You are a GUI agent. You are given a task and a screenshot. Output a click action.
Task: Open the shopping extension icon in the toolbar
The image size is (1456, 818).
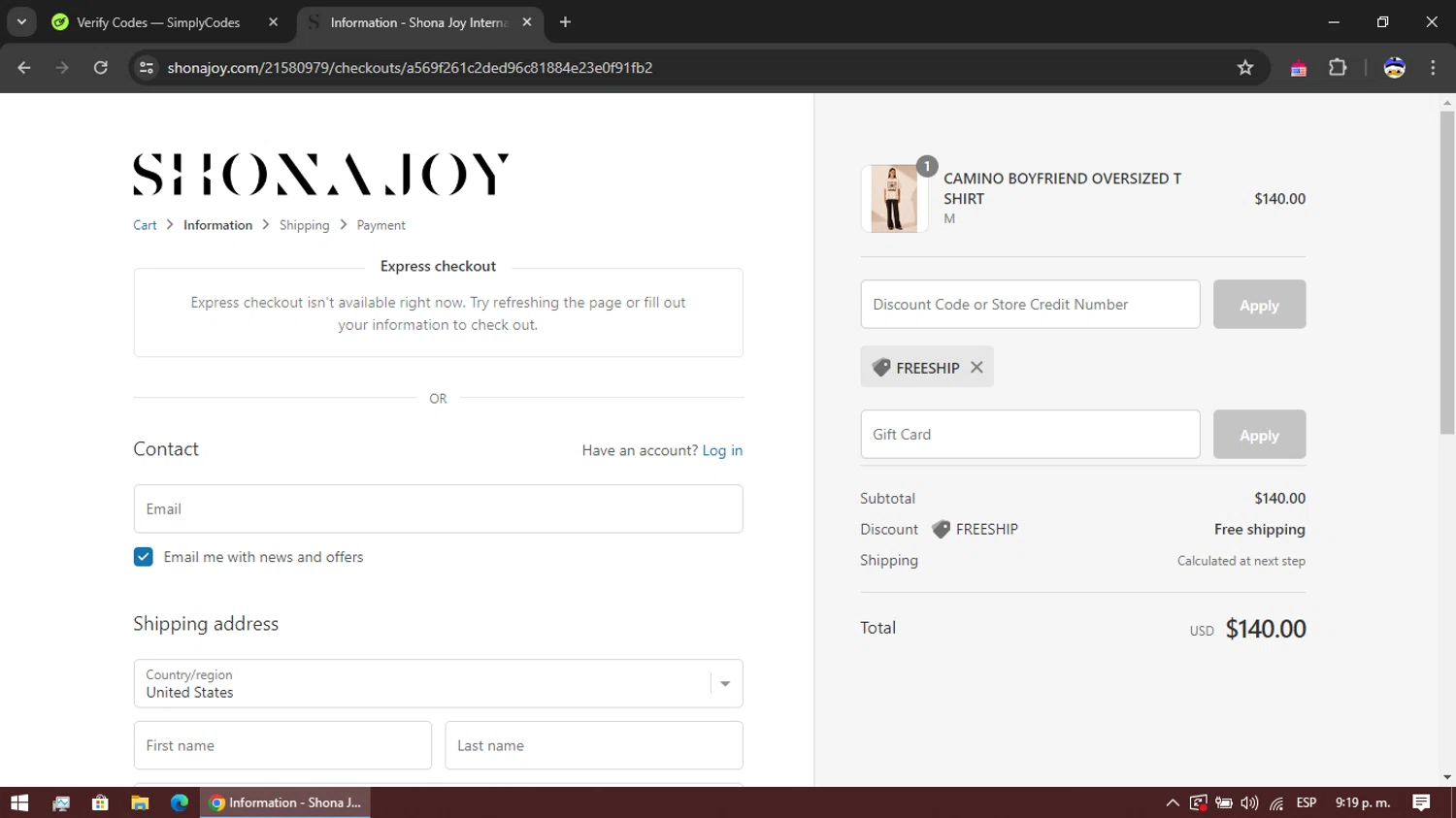coord(1298,68)
